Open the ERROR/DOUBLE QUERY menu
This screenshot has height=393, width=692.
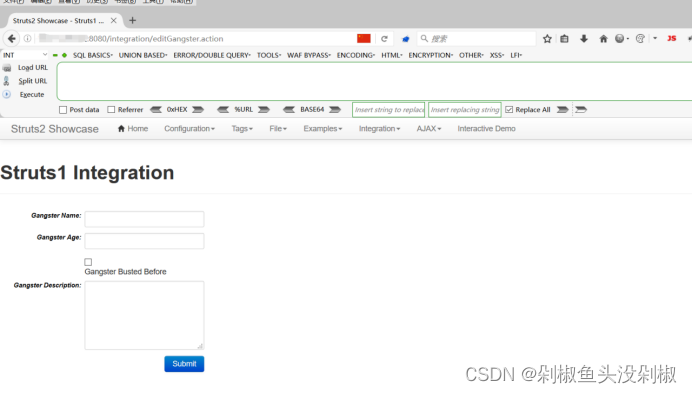pos(212,55)
